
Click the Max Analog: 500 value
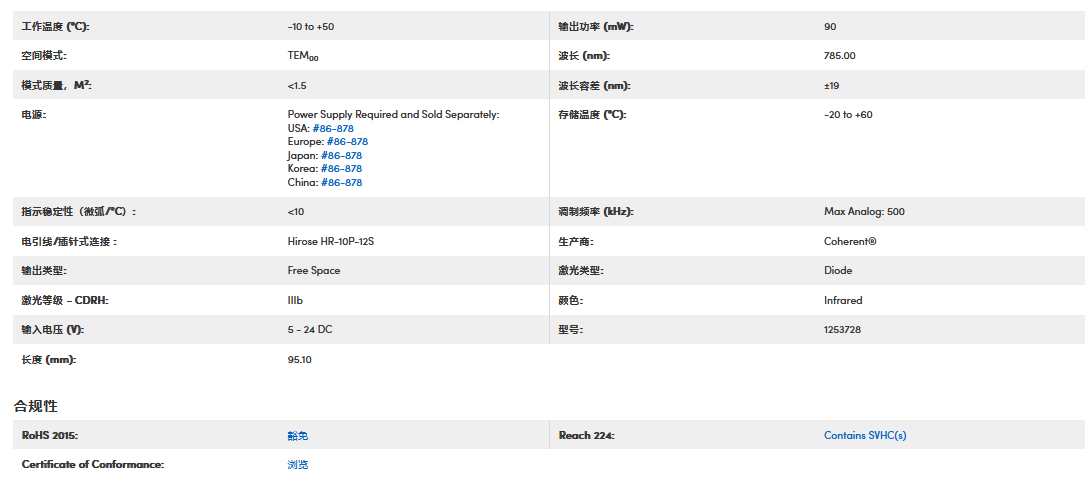[864, 212]
